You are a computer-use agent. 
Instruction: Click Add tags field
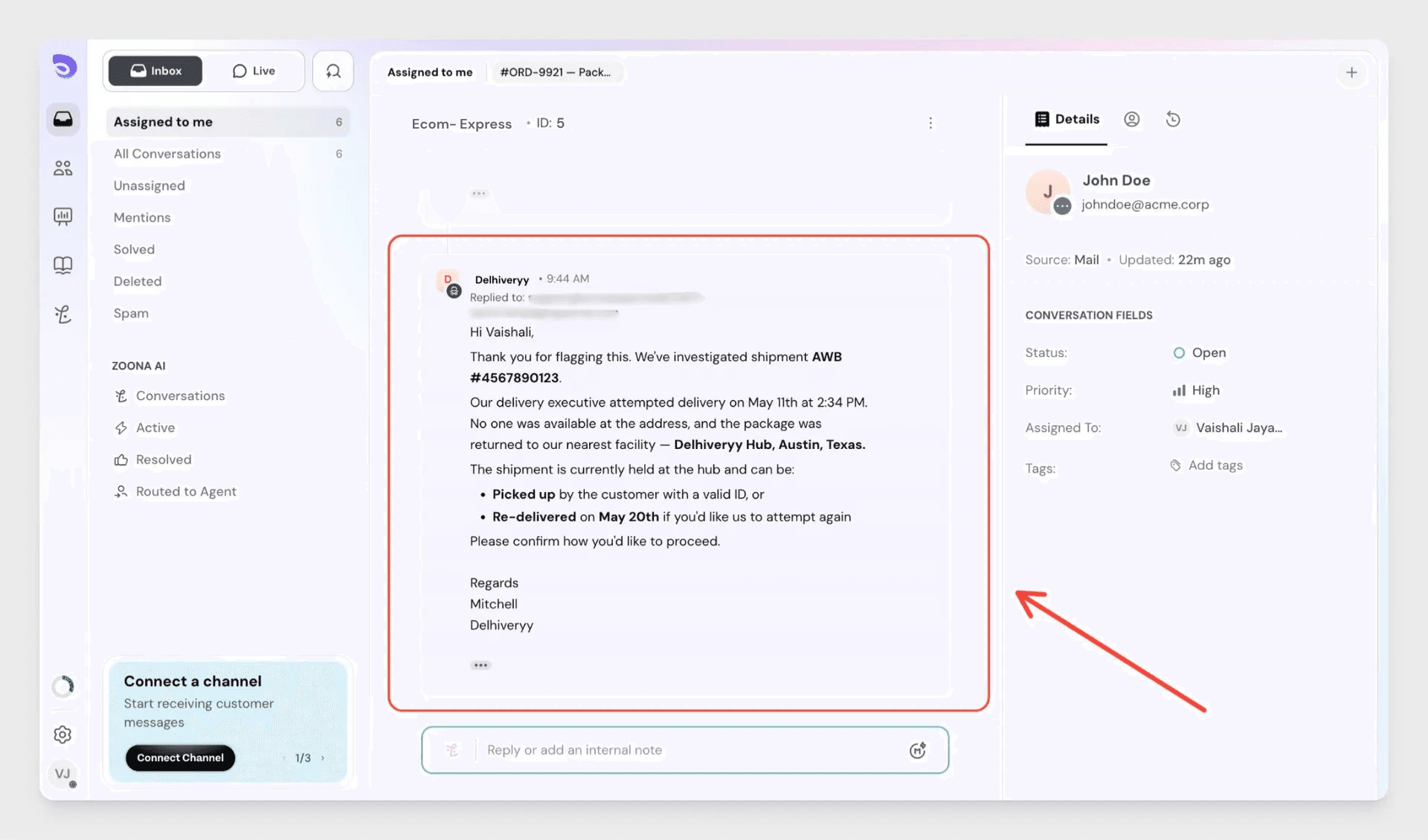tap(1206, 466)
